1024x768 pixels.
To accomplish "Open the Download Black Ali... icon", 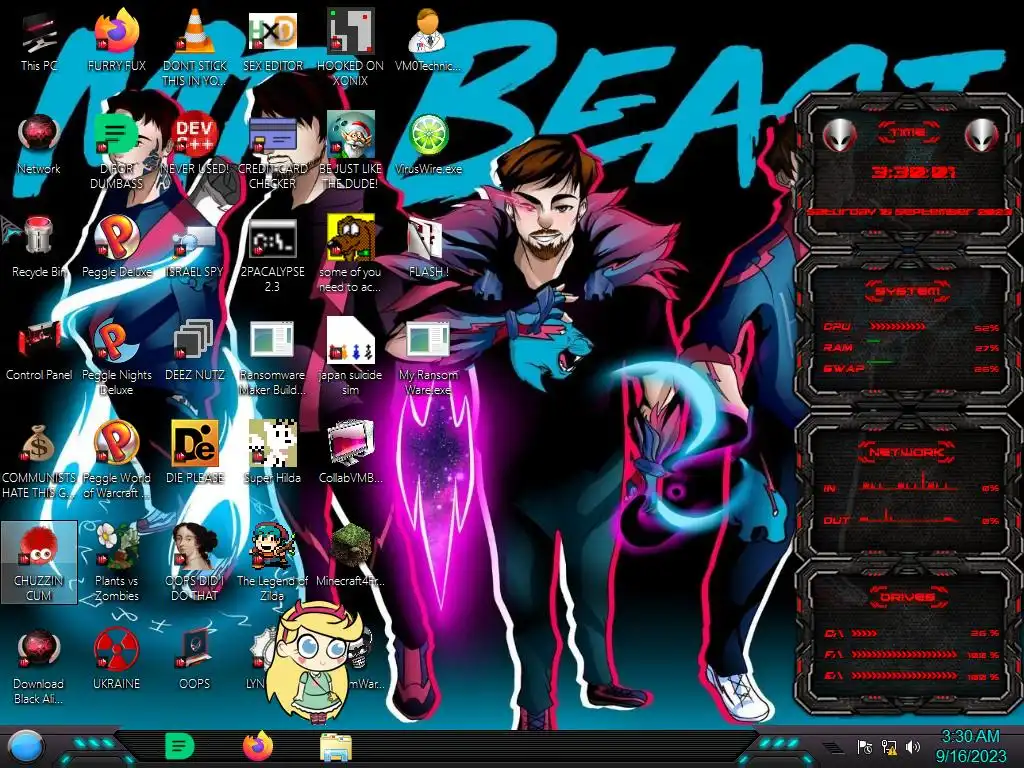I will [39, 667].
